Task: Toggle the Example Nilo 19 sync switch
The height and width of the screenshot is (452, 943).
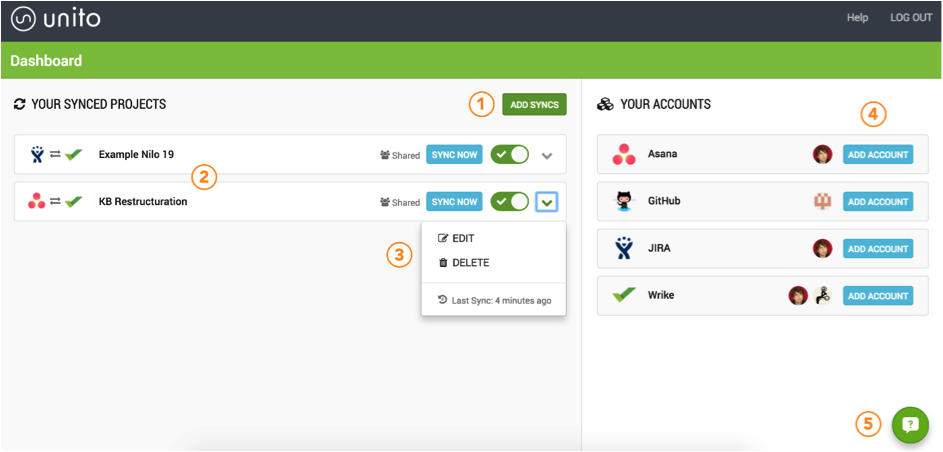Action: [x=510, y=154]
